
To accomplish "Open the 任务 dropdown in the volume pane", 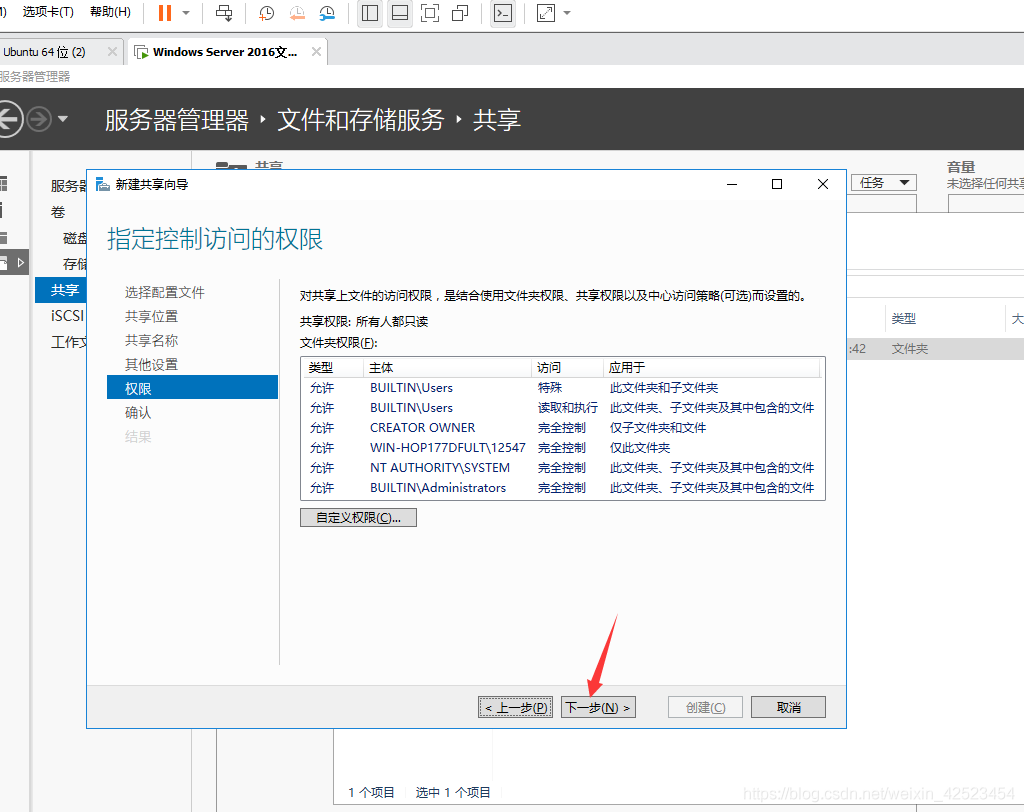I will pyautogui.click(x=881, y=181).
